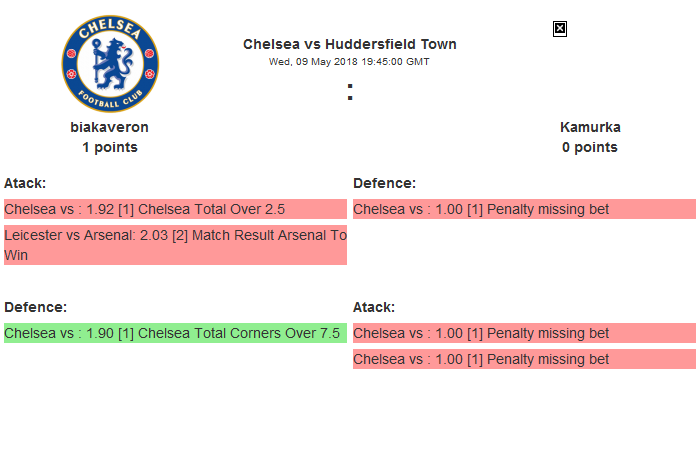
Task: Click the Defence heading under Kamurka
Action: [384, 183]
